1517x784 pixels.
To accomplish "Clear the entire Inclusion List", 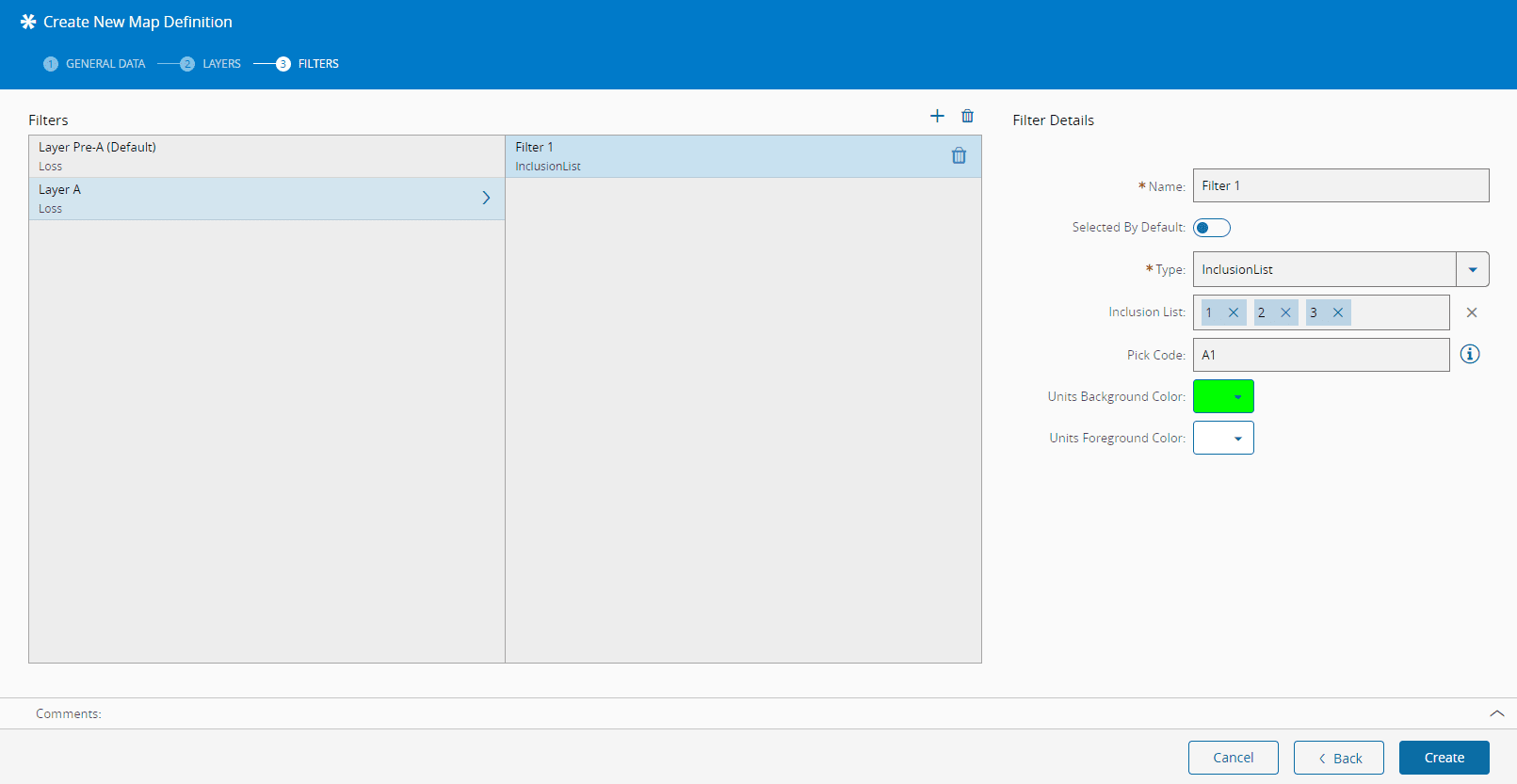I will pos(1472,312).
